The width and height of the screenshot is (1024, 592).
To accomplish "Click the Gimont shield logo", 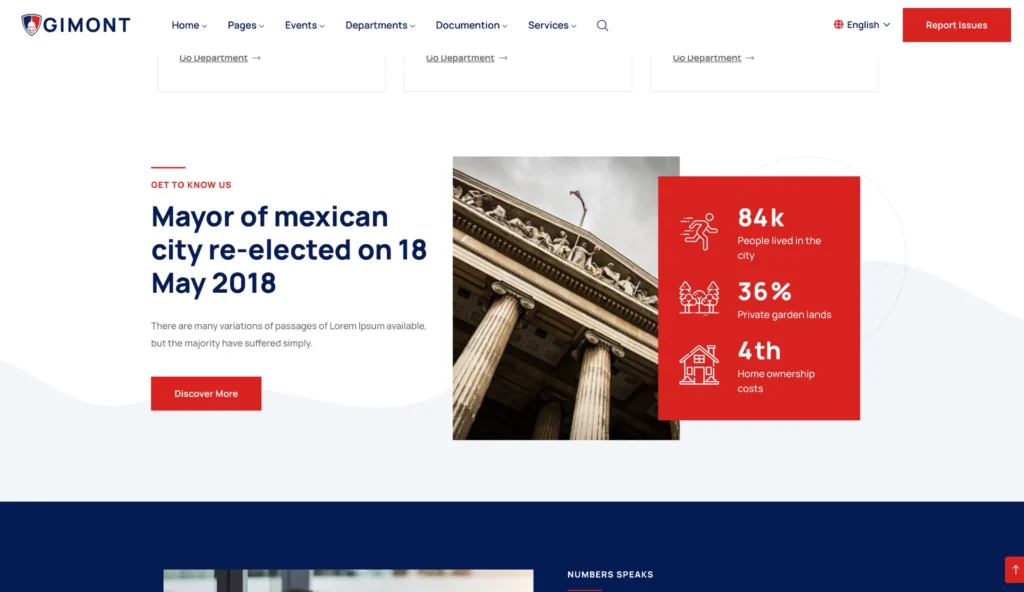I will click(31, 25).
